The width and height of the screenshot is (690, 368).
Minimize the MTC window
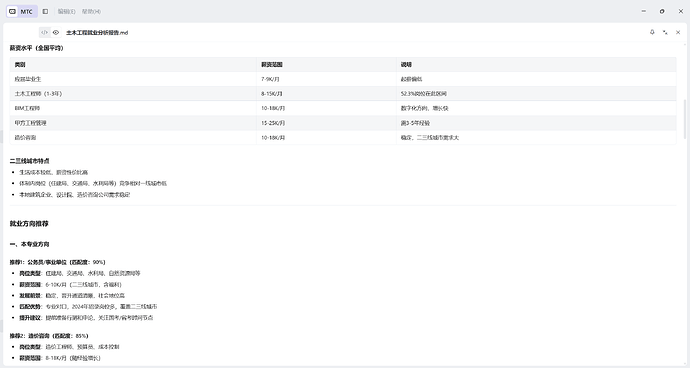[x=644, y=11]
